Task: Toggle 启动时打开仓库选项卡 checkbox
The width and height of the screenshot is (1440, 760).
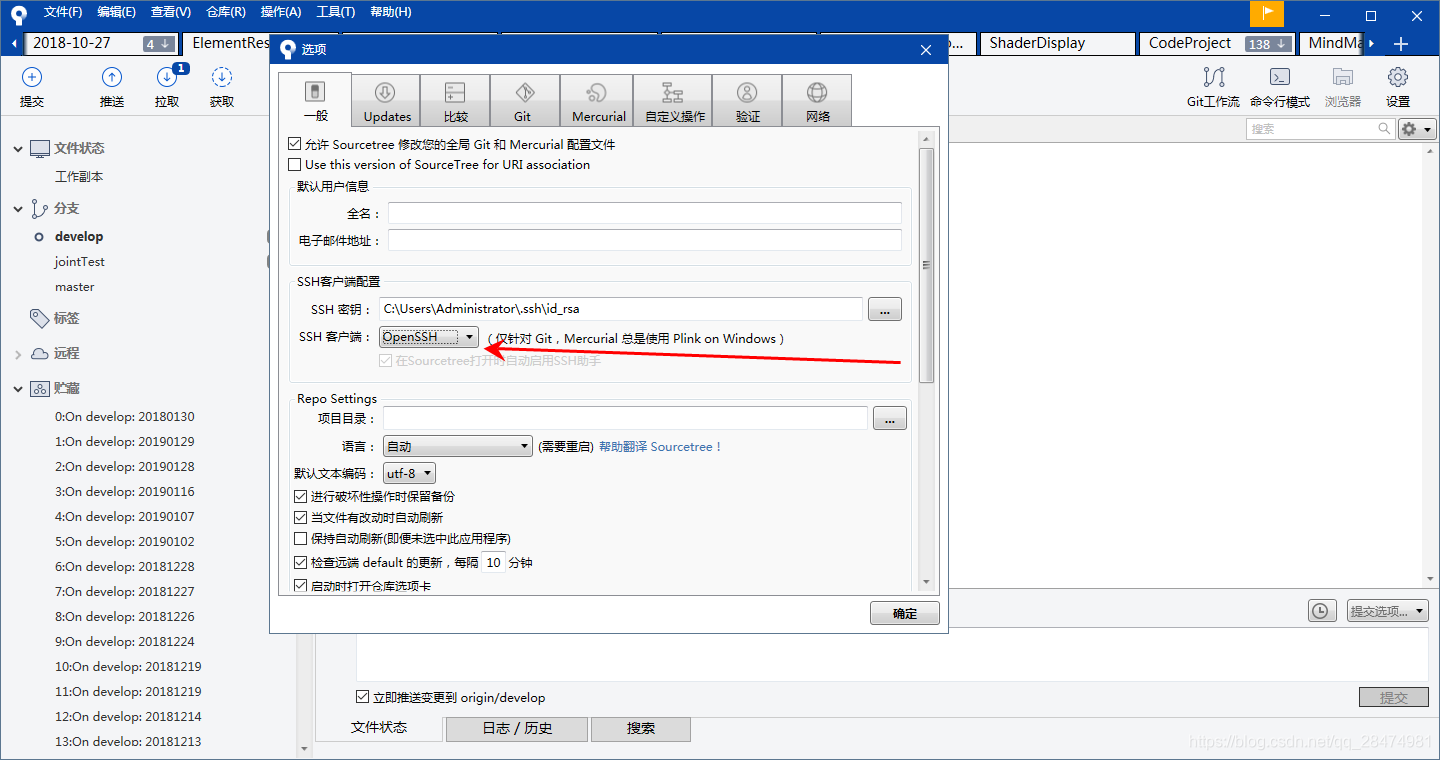Action: click(300, 585)
